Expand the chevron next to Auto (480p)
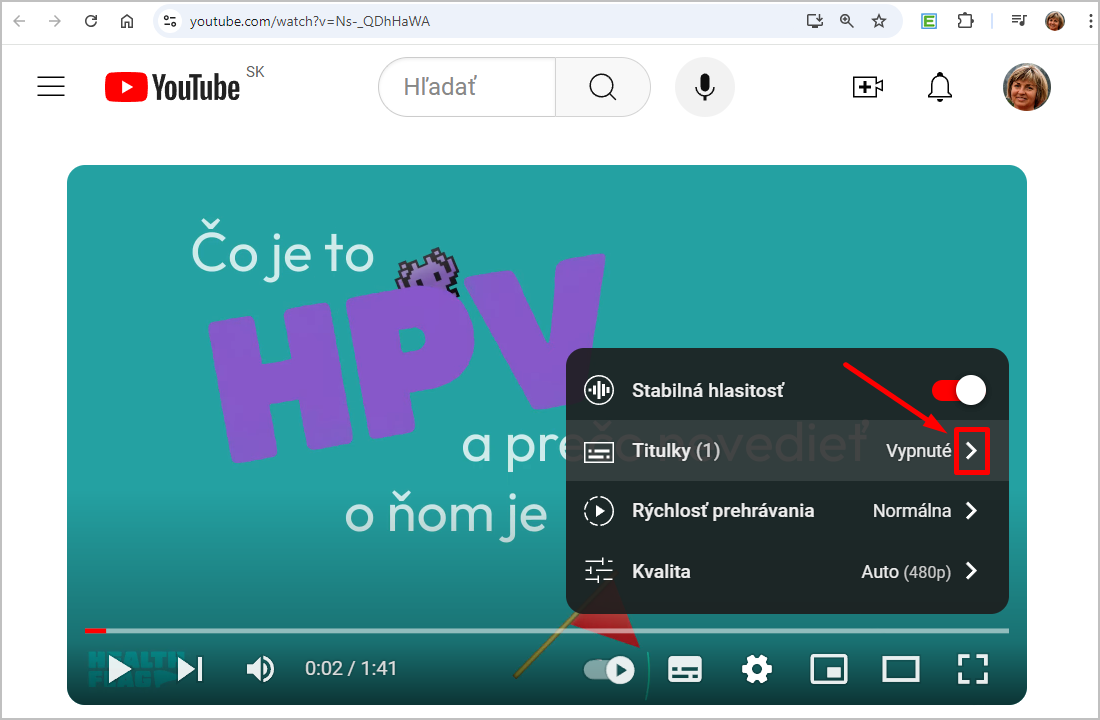Viewport: 1100px width, 720px height. tap(972, 571)
